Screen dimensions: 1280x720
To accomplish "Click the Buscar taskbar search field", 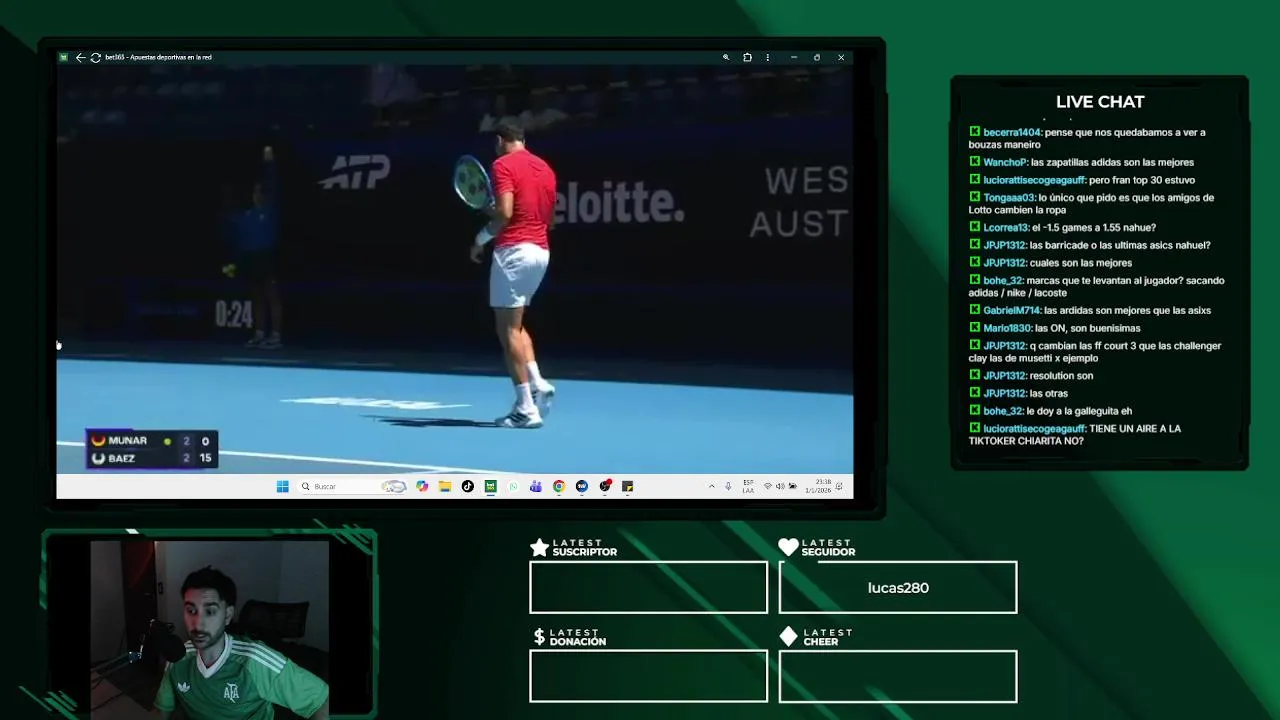I will tap(354, 486).
